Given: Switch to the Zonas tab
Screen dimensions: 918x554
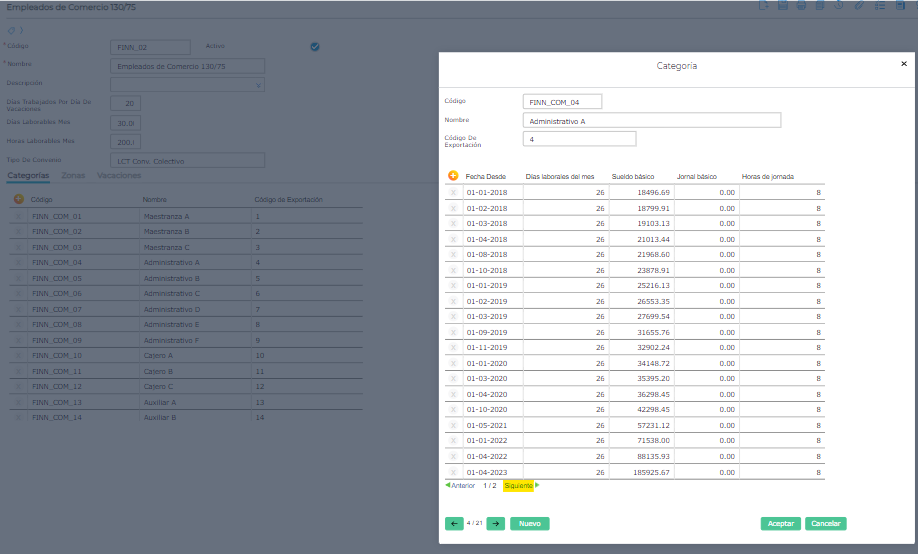Looking at the screenshot, I should tap(73, 175).
